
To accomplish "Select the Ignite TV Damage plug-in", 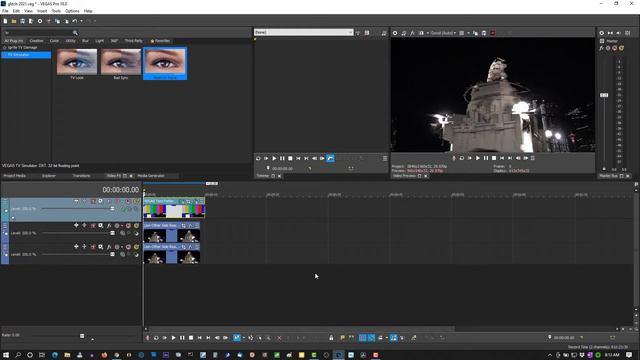I will [22, 48].
